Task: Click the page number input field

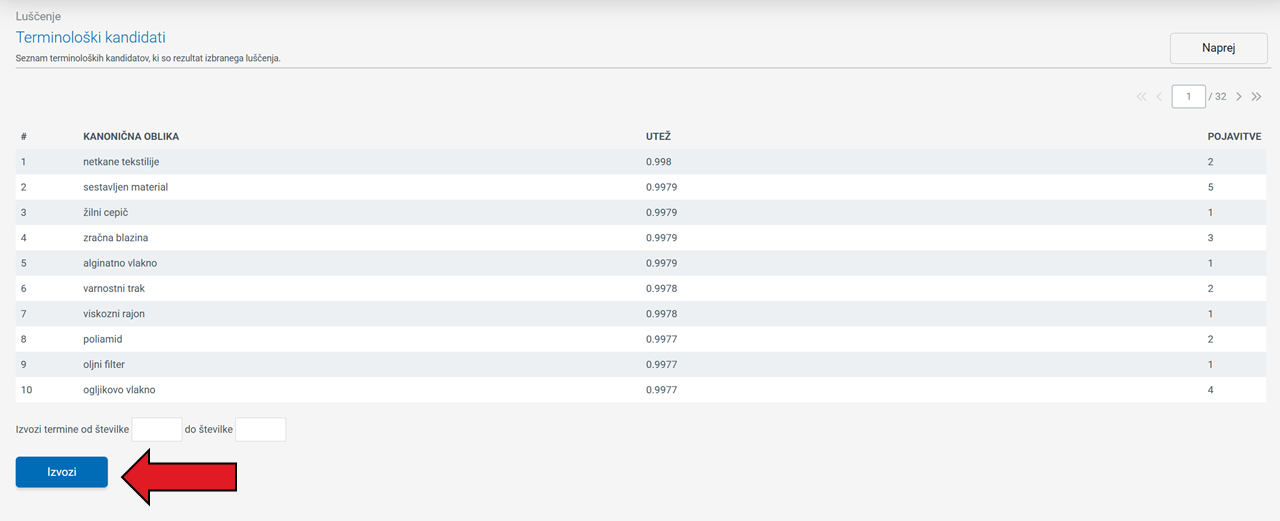Action: [x=1188, y=97]
